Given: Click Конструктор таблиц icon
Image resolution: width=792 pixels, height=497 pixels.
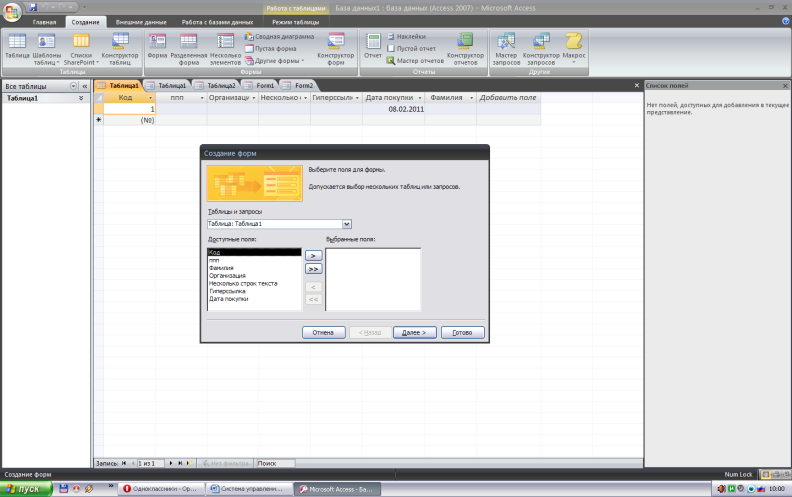Looking at the screenshot, I should click(120, 49).
